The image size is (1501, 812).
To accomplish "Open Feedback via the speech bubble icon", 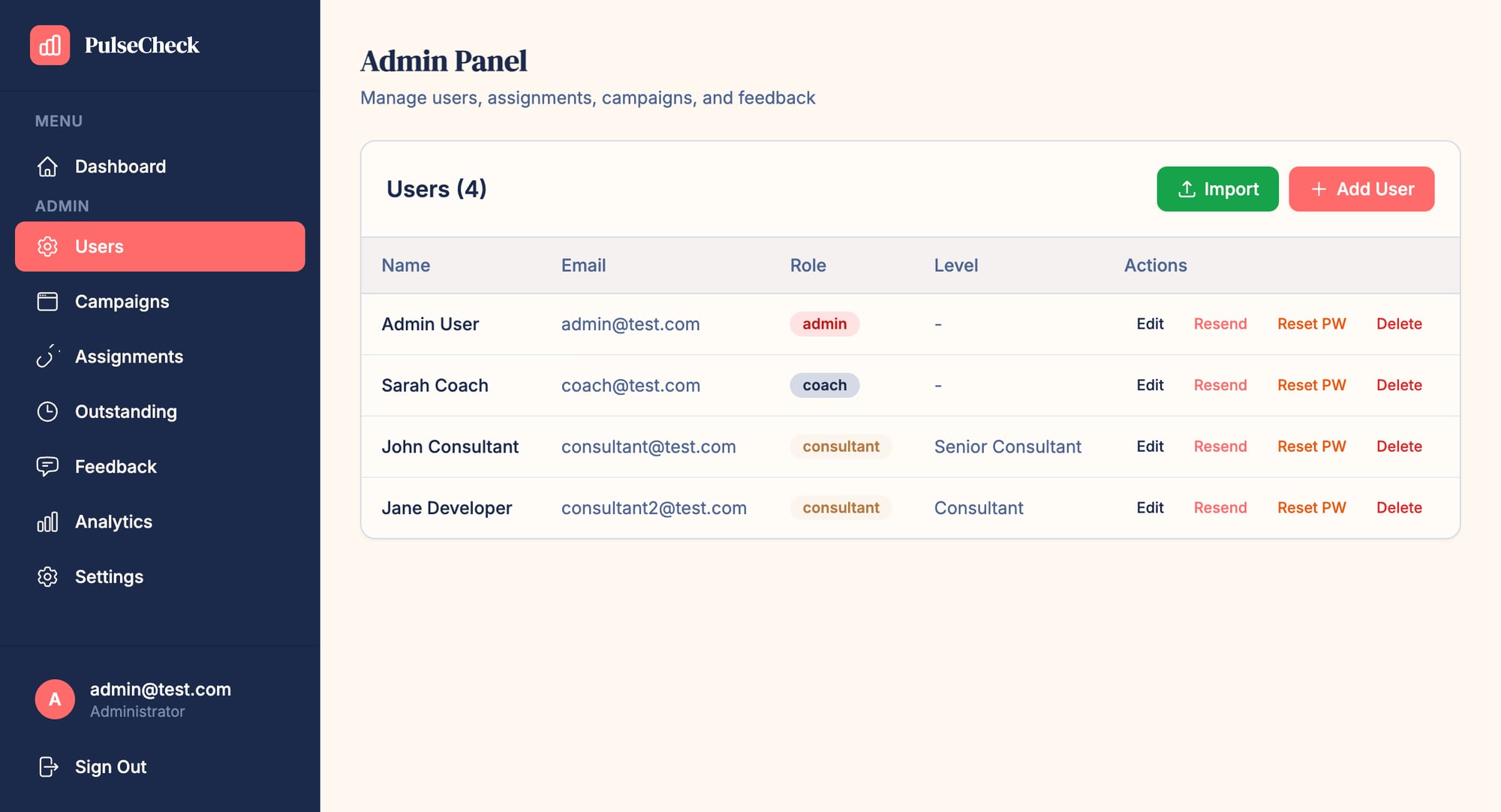I will pyautogui.click(x=47, y=467).
